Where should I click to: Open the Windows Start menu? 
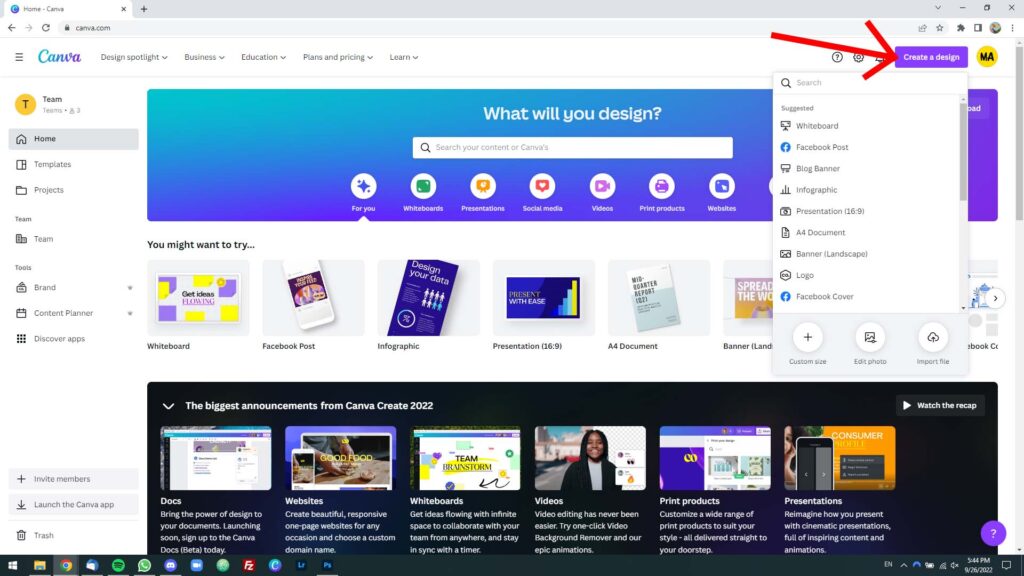(12, 565)
